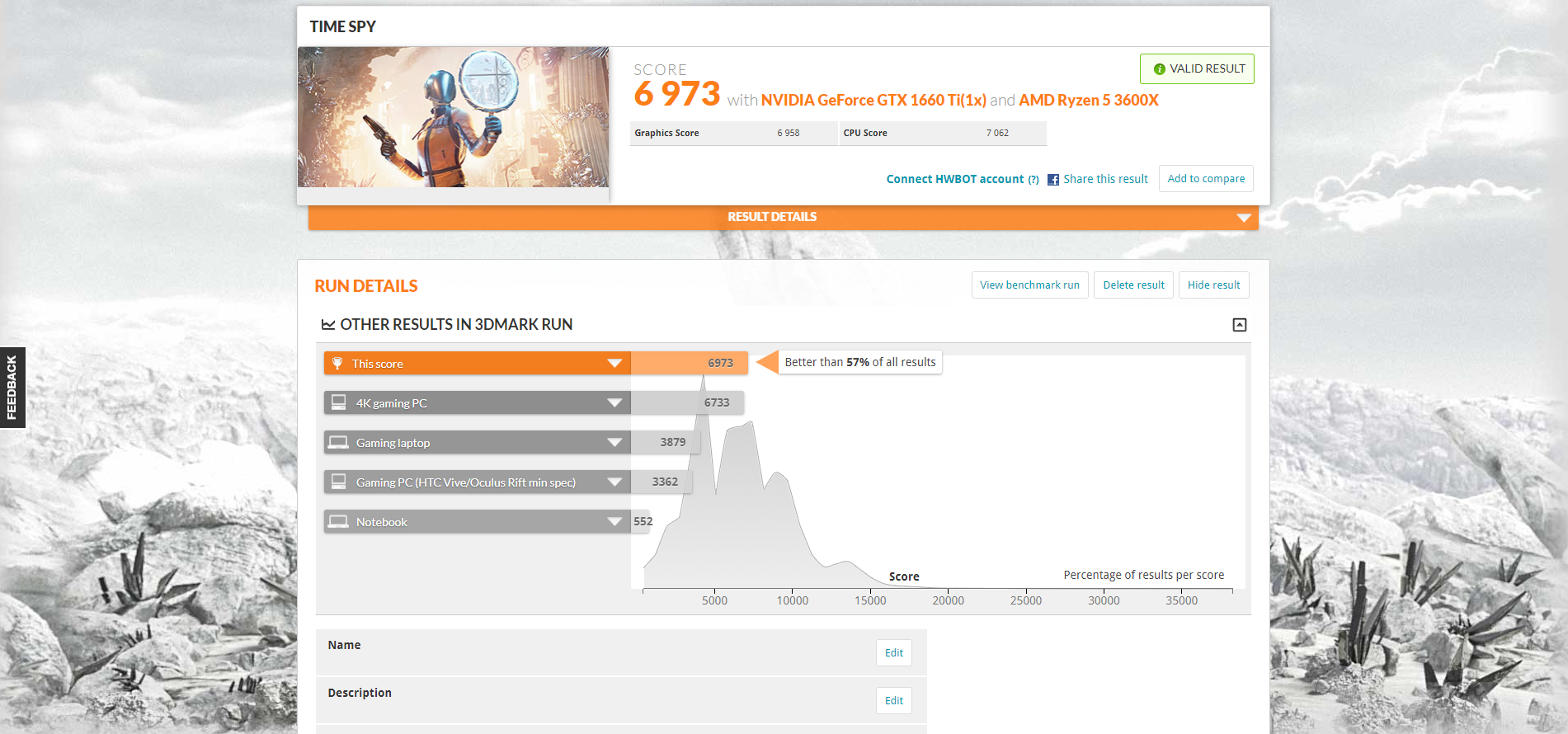Viewport: 1568px width, 734px height.
Task: Open the Gaming PC HTC Vive dropdown arrow
Action: [x=614, y=482]
